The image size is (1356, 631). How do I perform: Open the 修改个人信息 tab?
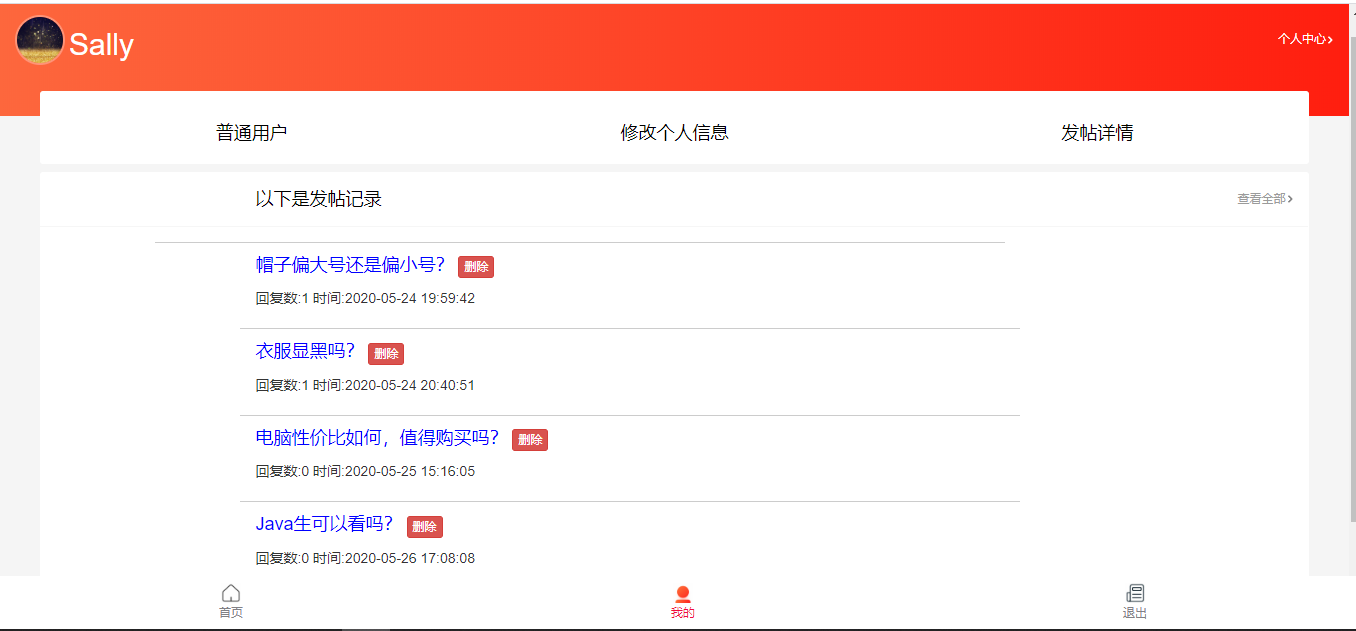[674, 133]
